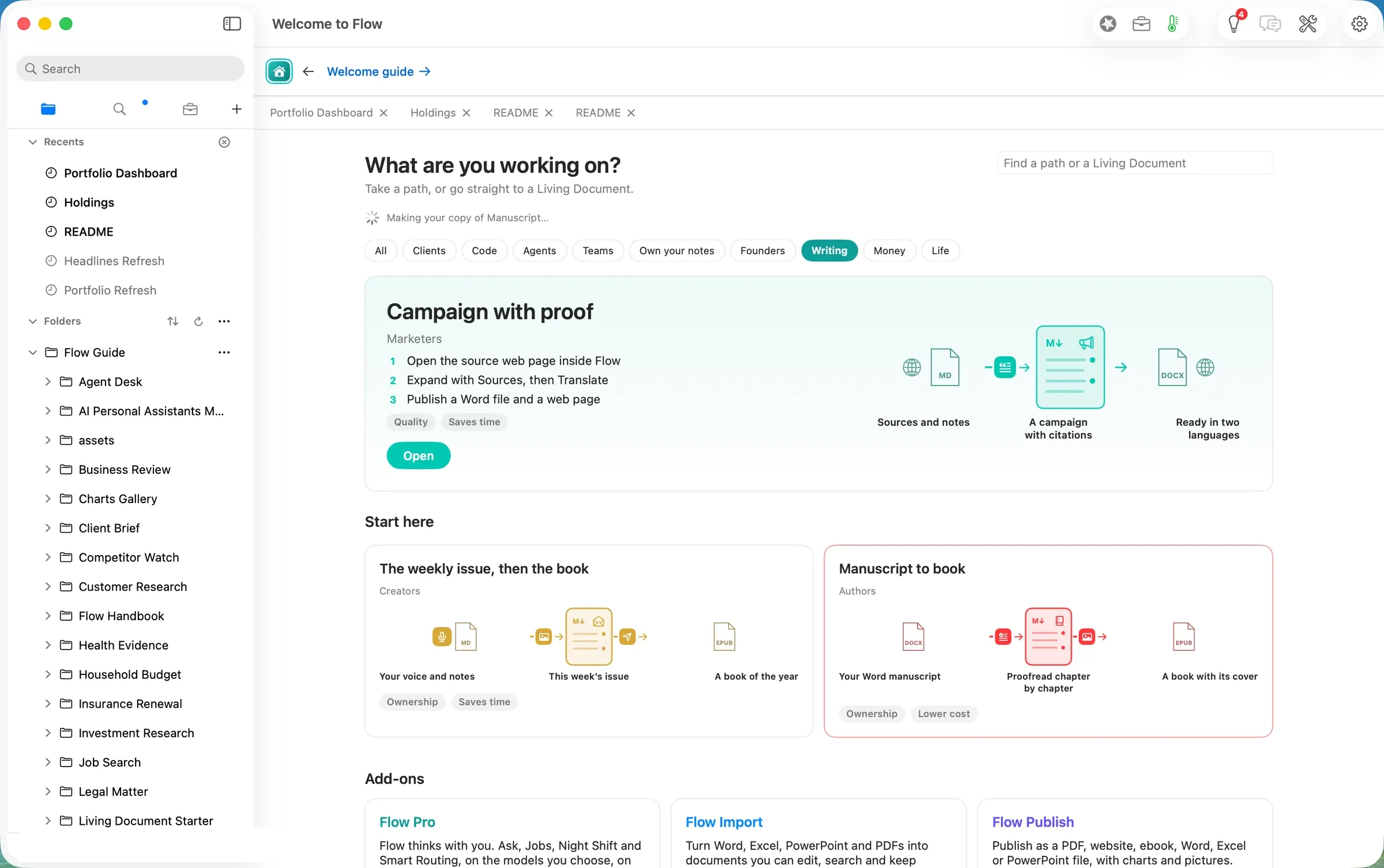
Task: Open the Campaign with proof path
Action: 419,455
